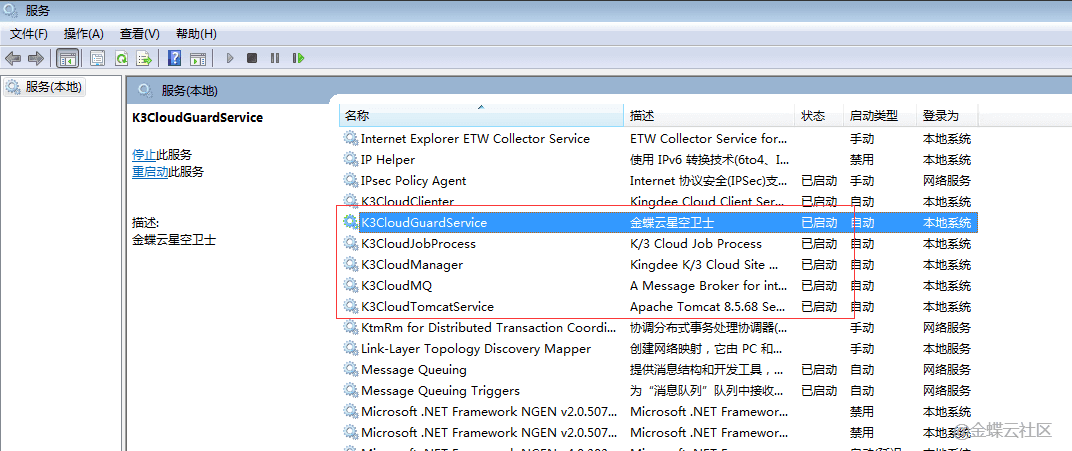This screenshot has width=1072, height=451.
Task: Click the Back arrow toolbar icon
Action: (13, 58)
